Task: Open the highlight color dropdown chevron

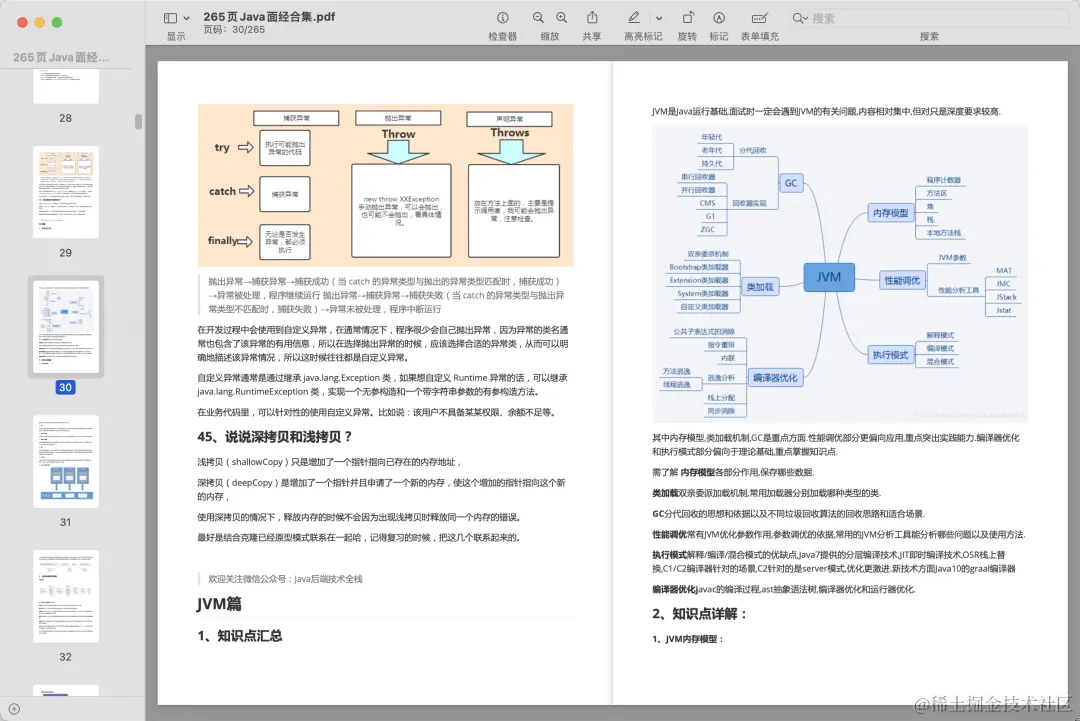Action: (x=661, y=17)
